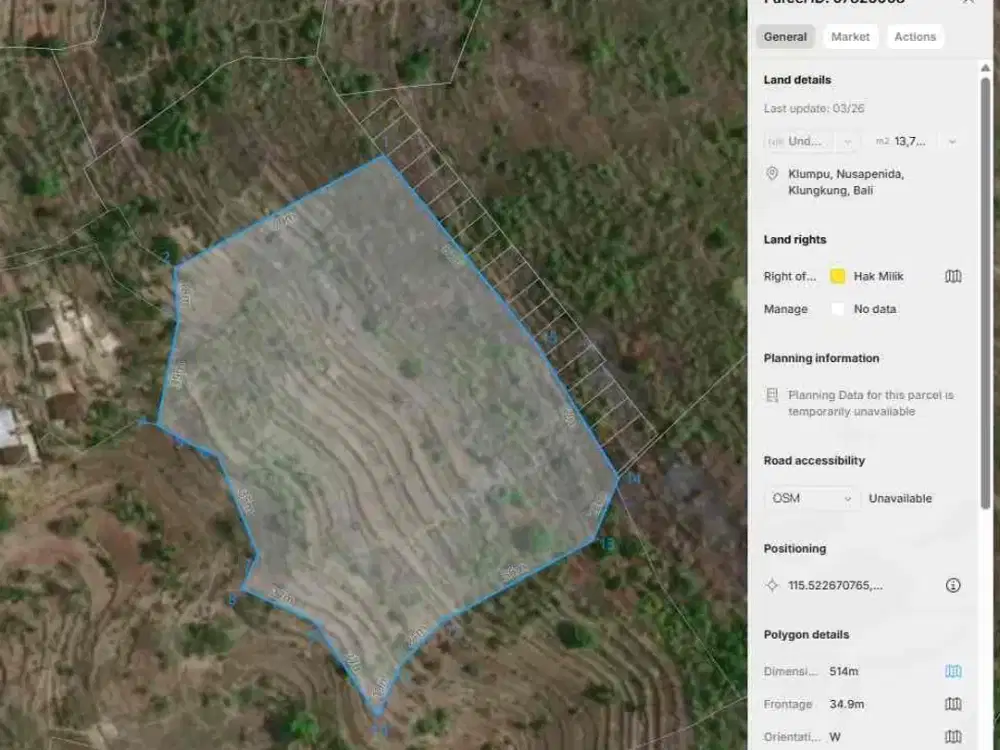Click the scrollbar up arrow
Screen dimensions: 1000x750
click(985, 68)
